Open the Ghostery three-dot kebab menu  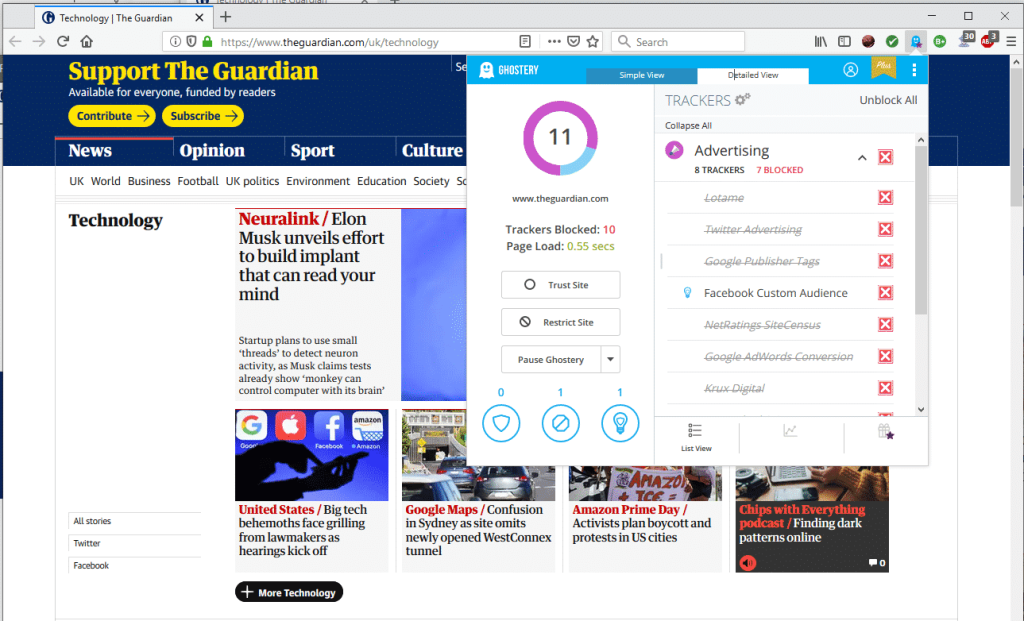914,70
